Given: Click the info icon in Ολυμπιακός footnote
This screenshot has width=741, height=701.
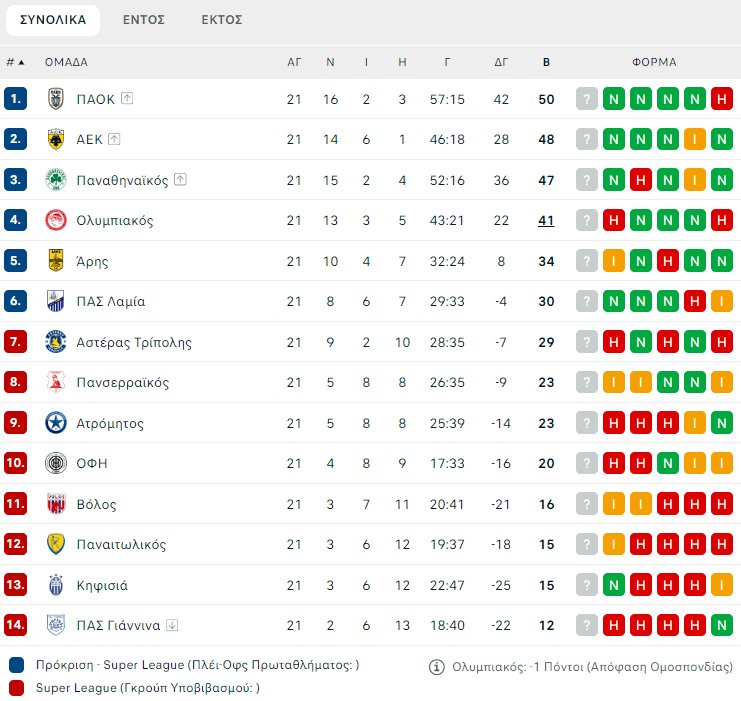Looking at the screenshot, I should (437, 667).
